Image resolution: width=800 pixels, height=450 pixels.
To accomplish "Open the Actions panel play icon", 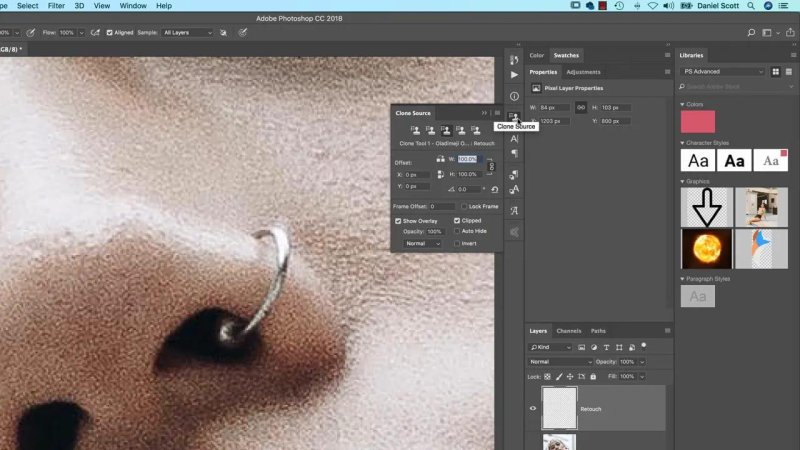I will point(514,75).
